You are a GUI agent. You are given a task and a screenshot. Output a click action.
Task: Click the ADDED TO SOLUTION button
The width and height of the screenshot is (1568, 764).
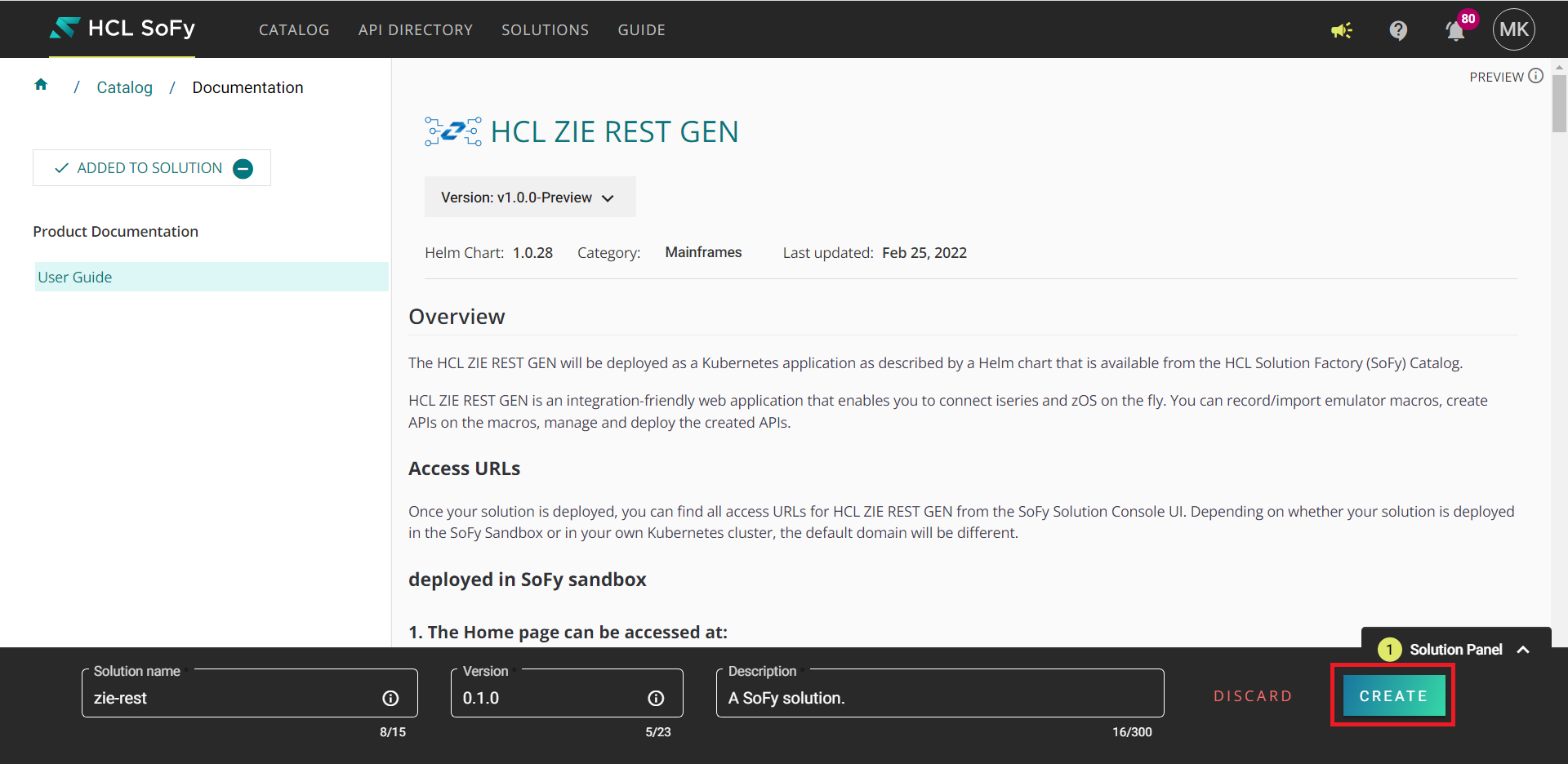point(152,168)
